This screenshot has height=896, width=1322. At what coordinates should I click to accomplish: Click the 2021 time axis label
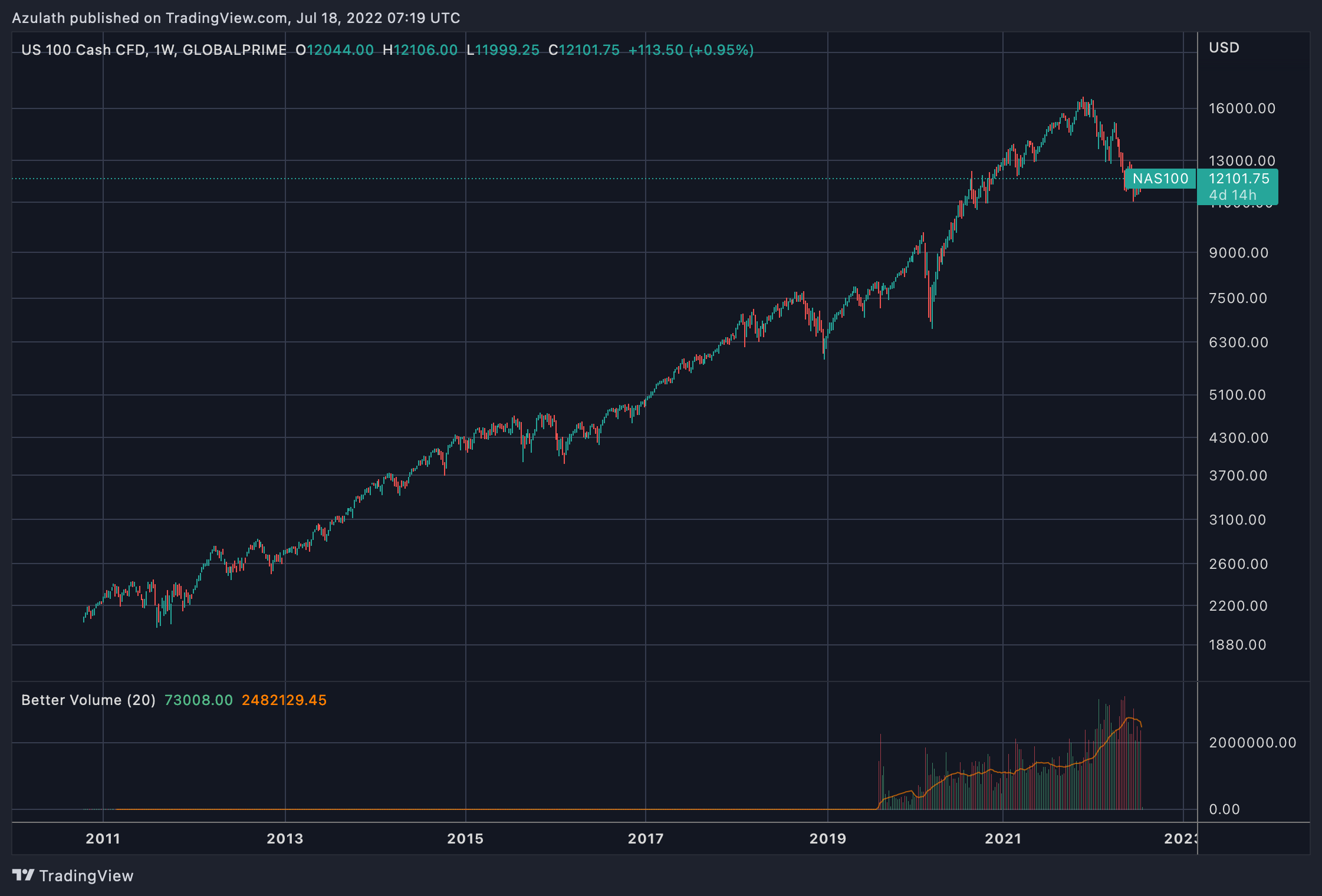1003,839
